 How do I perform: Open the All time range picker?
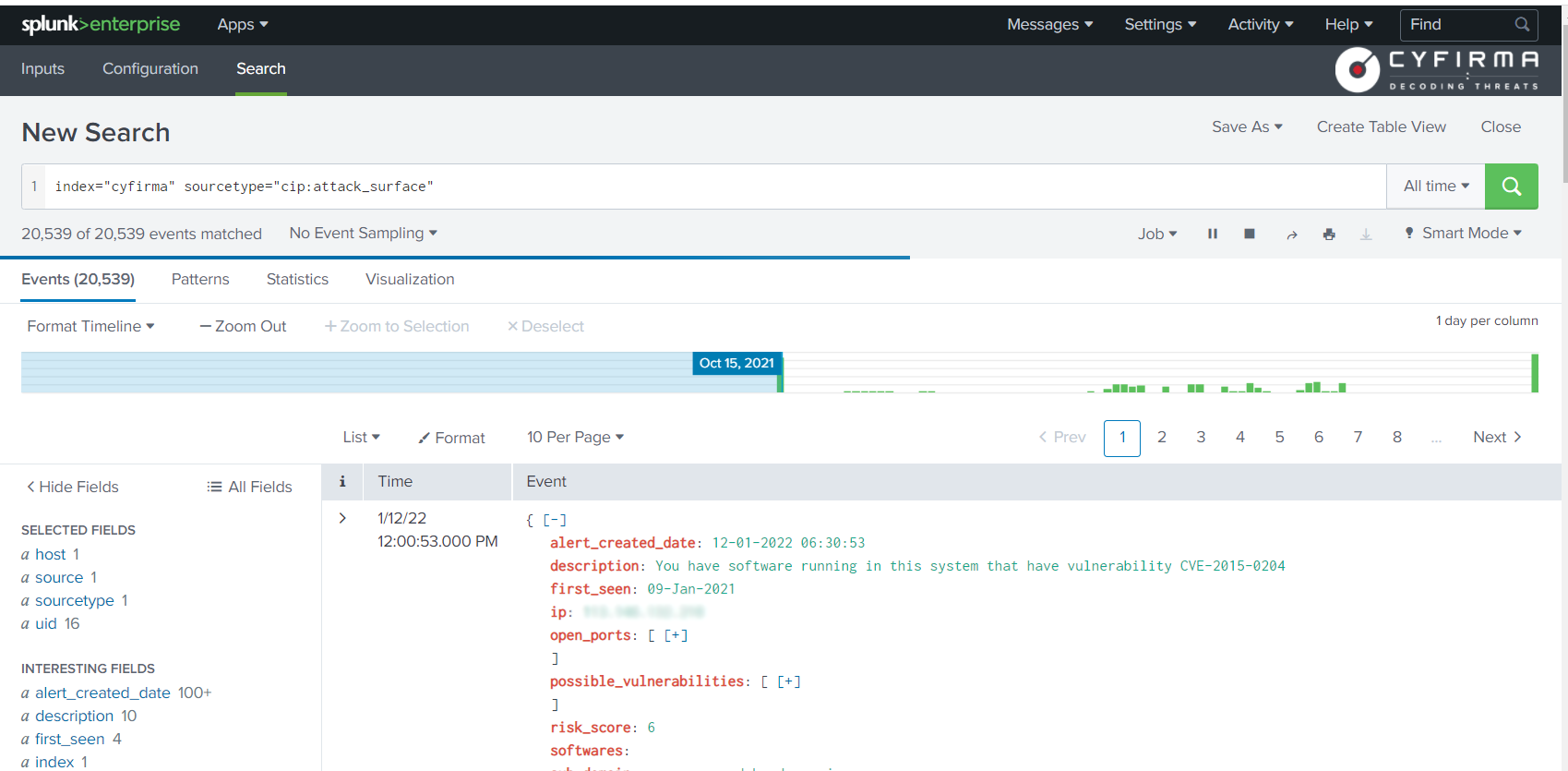(1436, 187)
